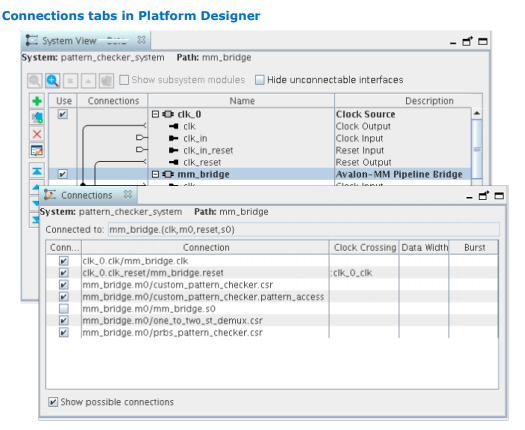Screen dimensions: 525x430
Task: Click the edit parameters icon in left sidebar
Action: pyautogui.click(x=37, y=151)
